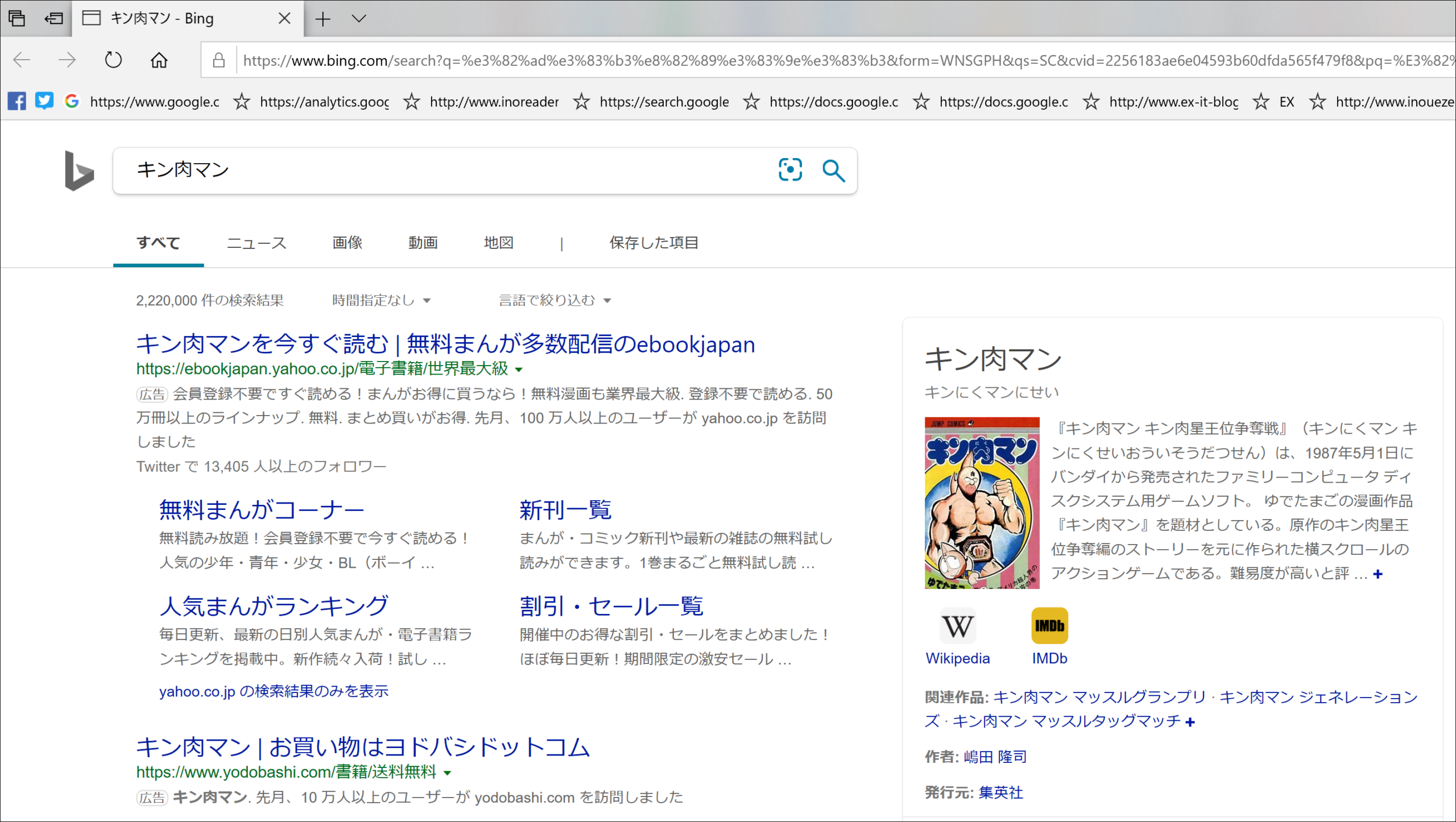Open the https://www.google.c favorite
1456x822 pixels.
(x=155, y=102)
